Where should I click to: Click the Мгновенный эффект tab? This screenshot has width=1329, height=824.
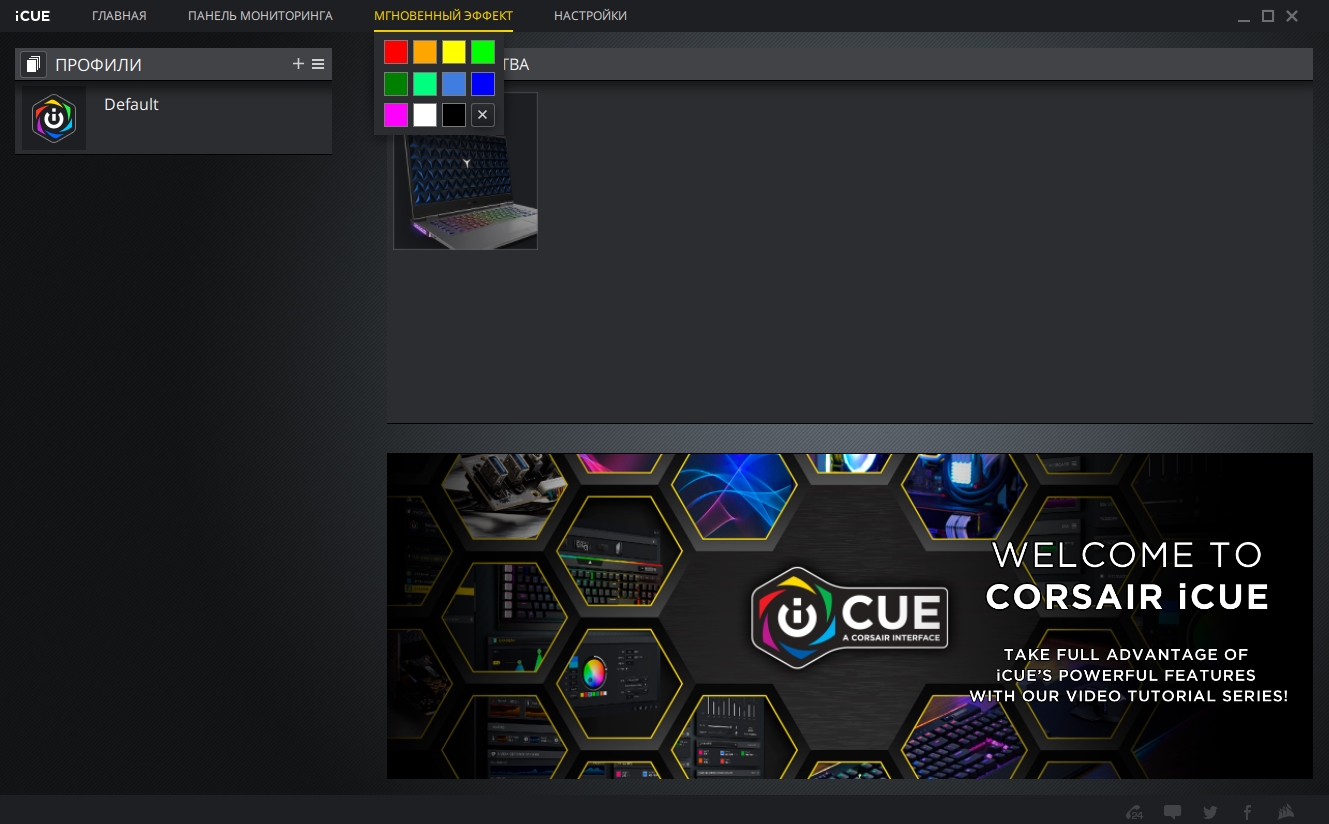click(x=443, y=16)
